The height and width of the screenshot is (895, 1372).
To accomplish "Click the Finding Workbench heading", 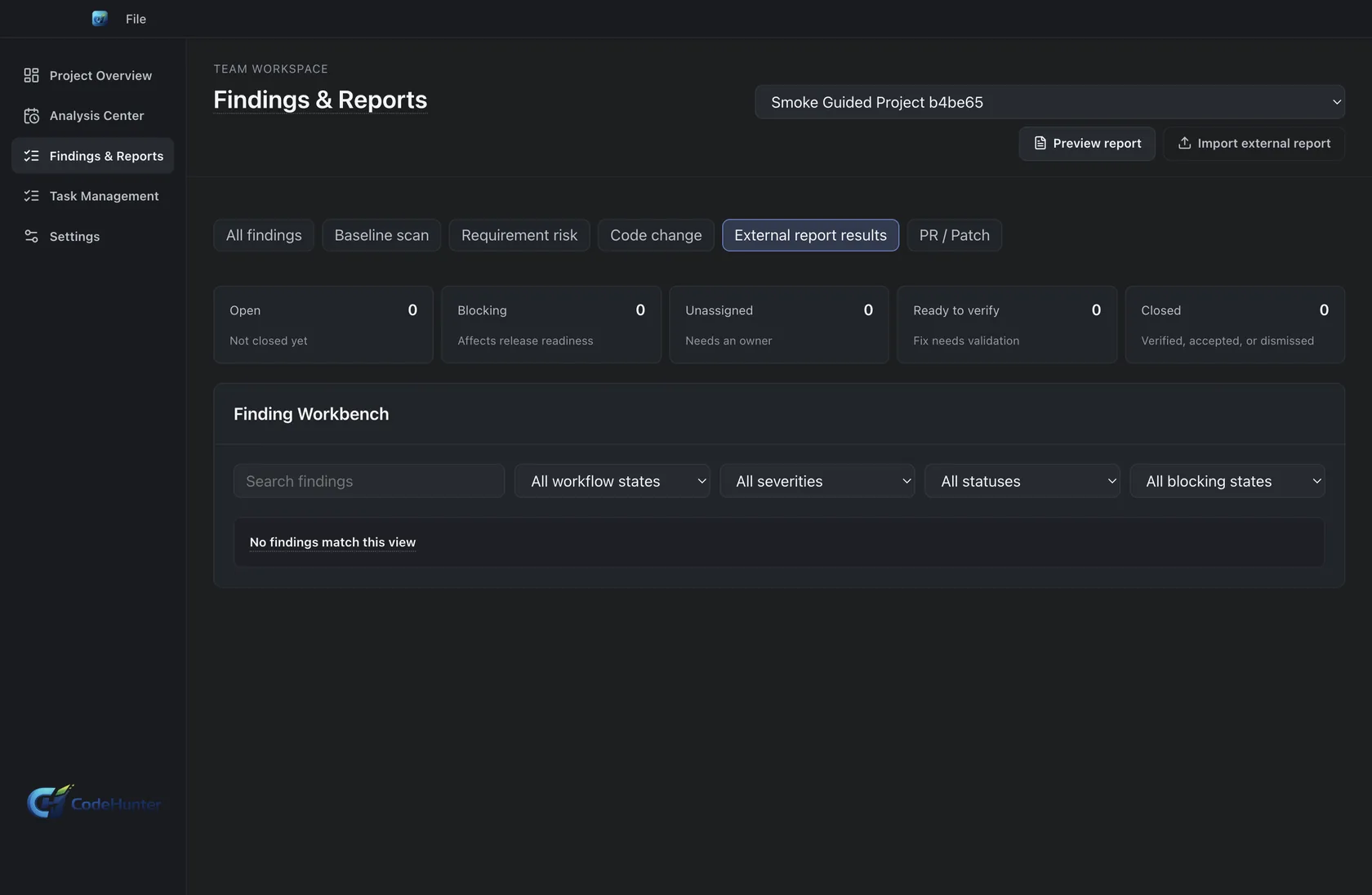I will click(x=311, y=414).
